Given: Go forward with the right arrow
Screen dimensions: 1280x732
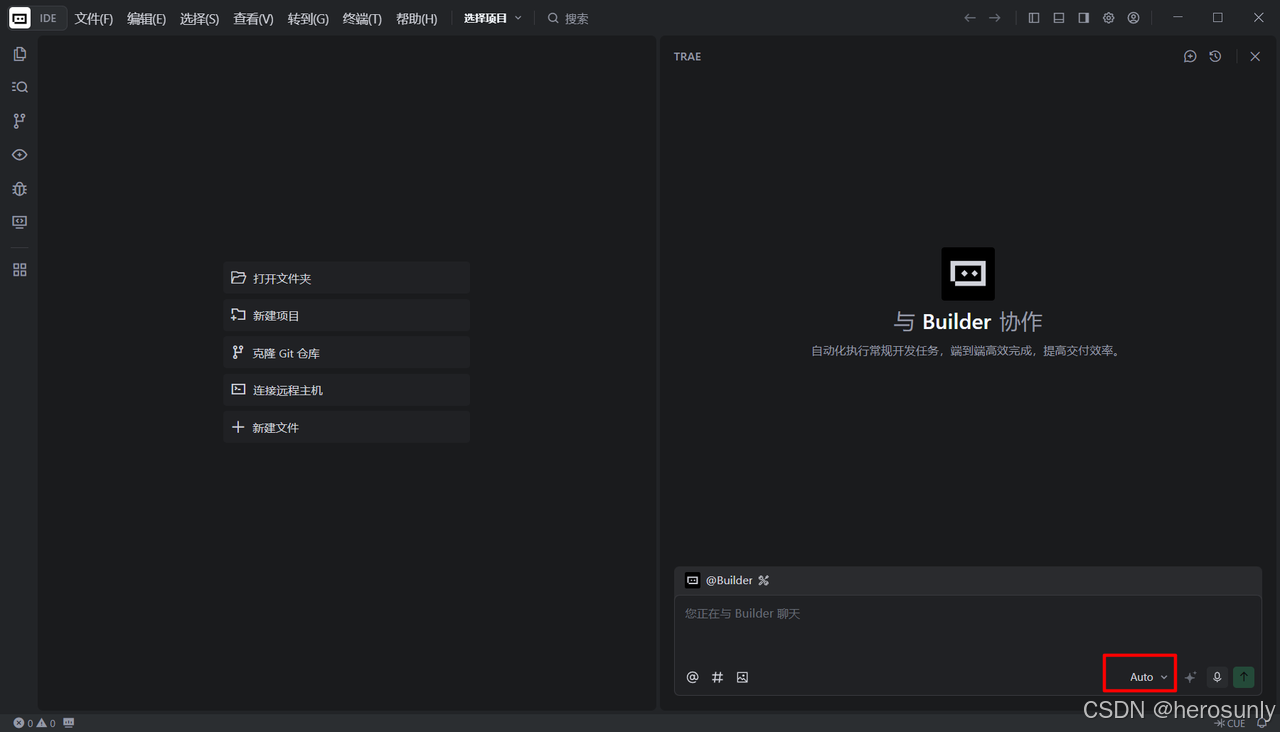Looking at the screenshot, I should [x=994, y=18].
